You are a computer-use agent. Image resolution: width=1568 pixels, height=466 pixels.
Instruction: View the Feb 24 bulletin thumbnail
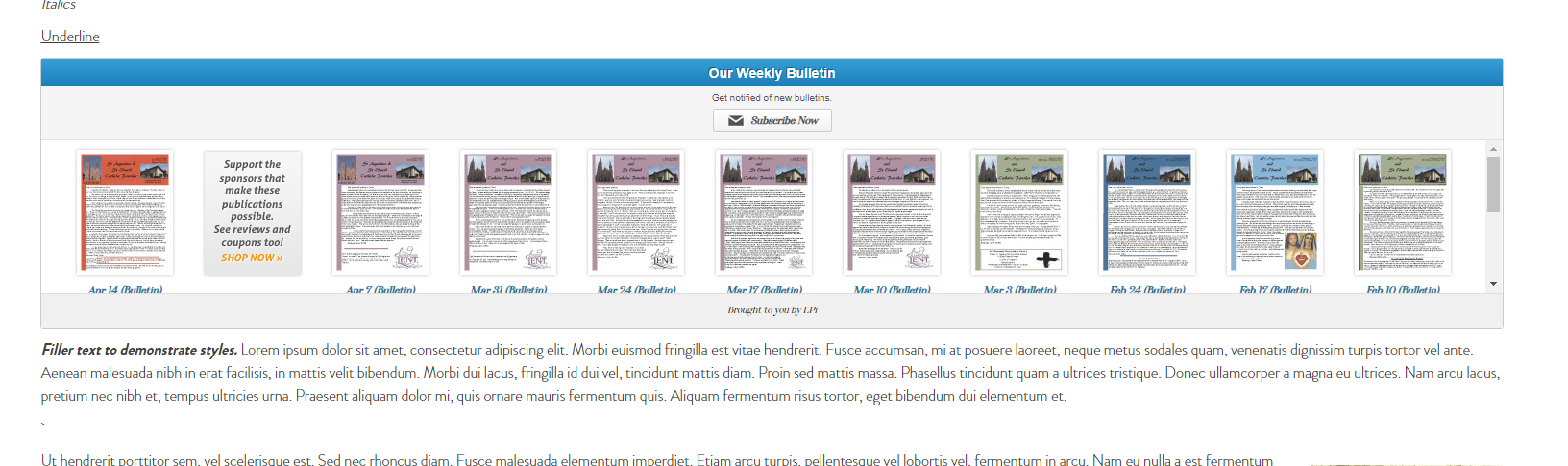1147,212
